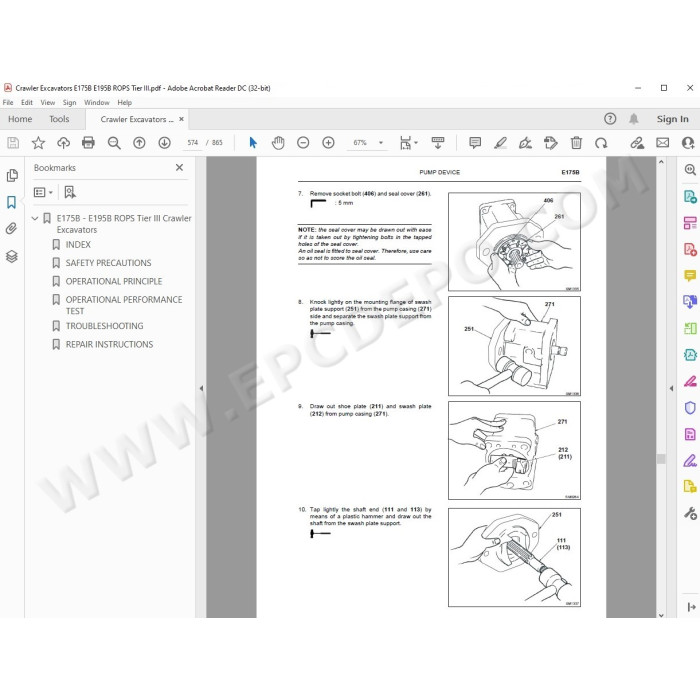The image size is (700, 700).
Task: Jump to REPAIR INSTRUCTIONS bookmark
Action: (109, 344)
